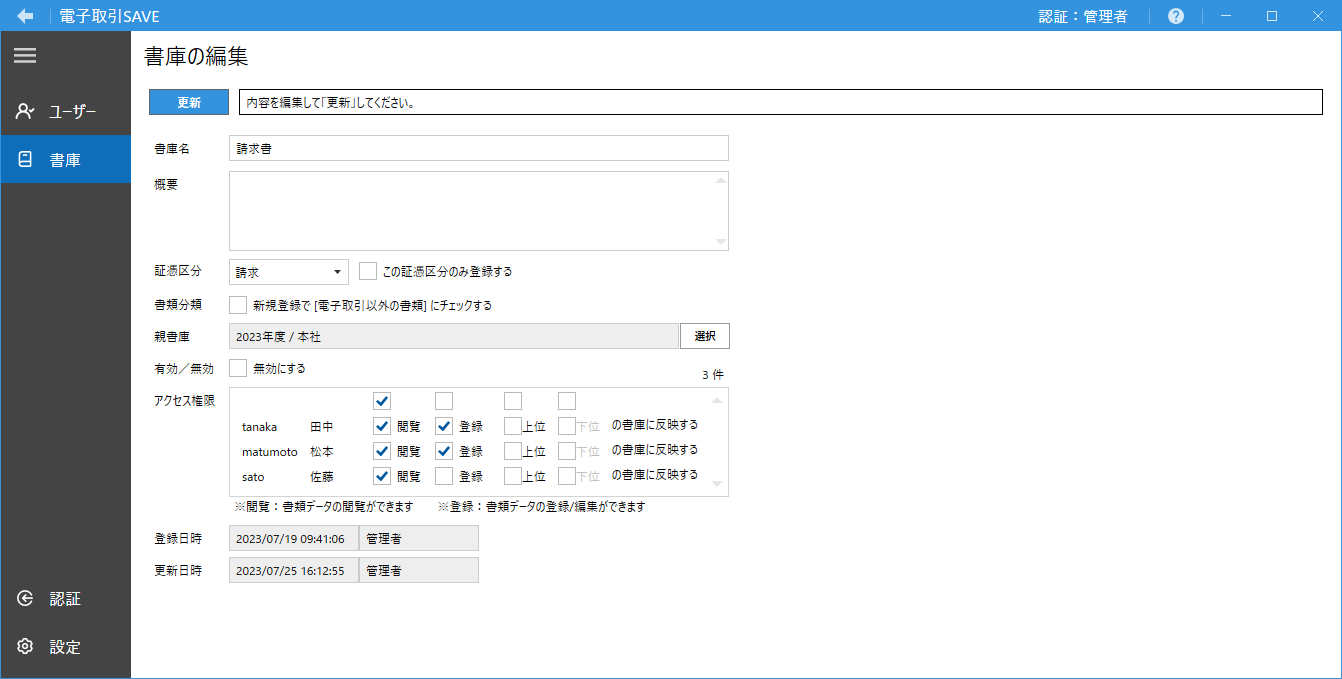Enable この証憑区分のみ登録する checkbox
Viewport: 1342px width, 679px height.
(x=368, y=271)
